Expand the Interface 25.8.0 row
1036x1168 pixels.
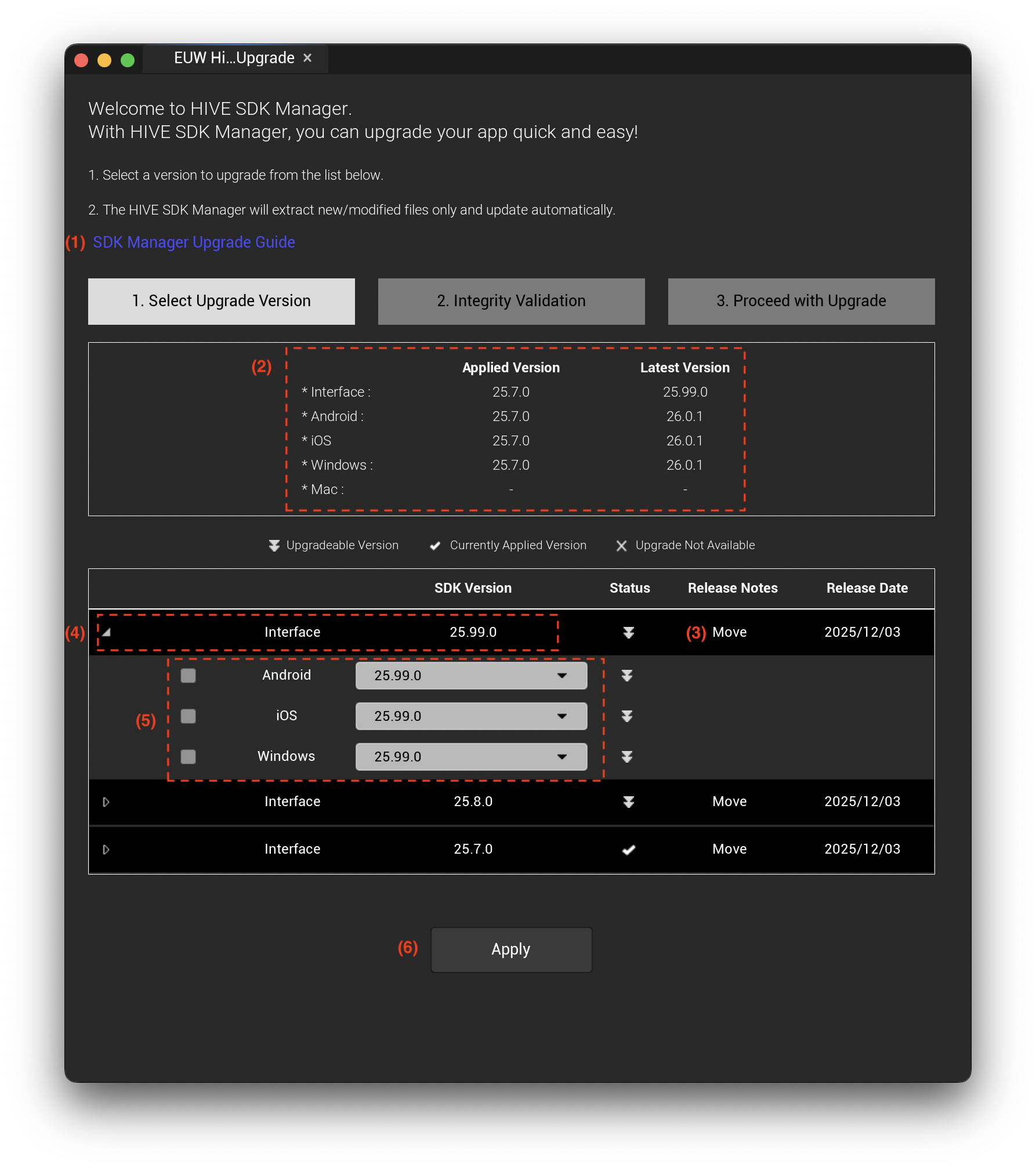click(x=106, y=801)
